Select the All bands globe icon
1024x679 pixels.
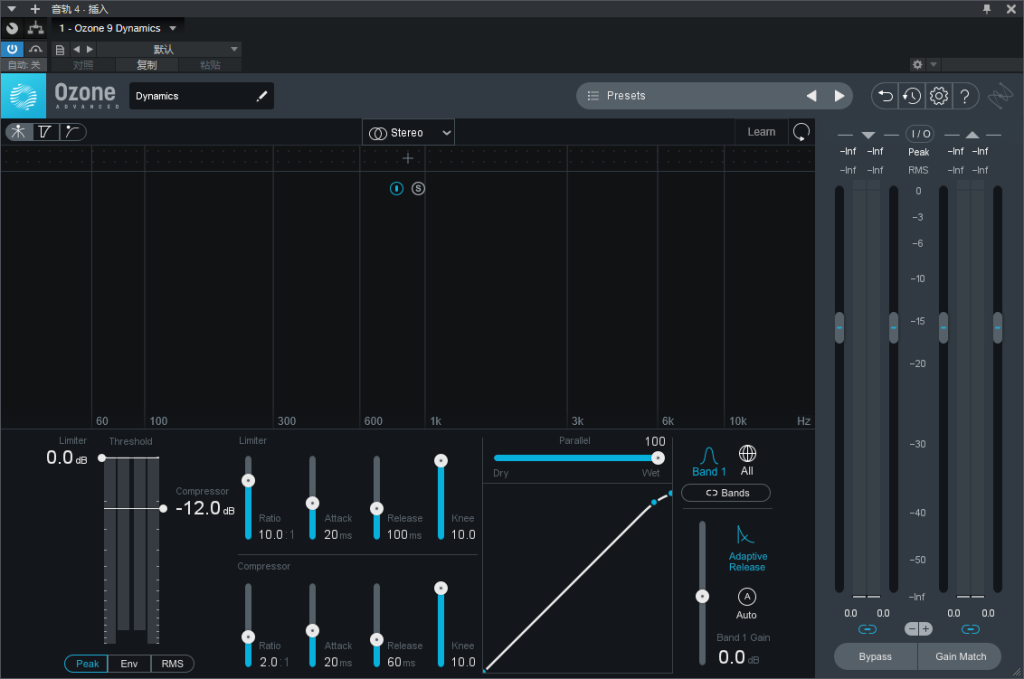tap(747, 453)
